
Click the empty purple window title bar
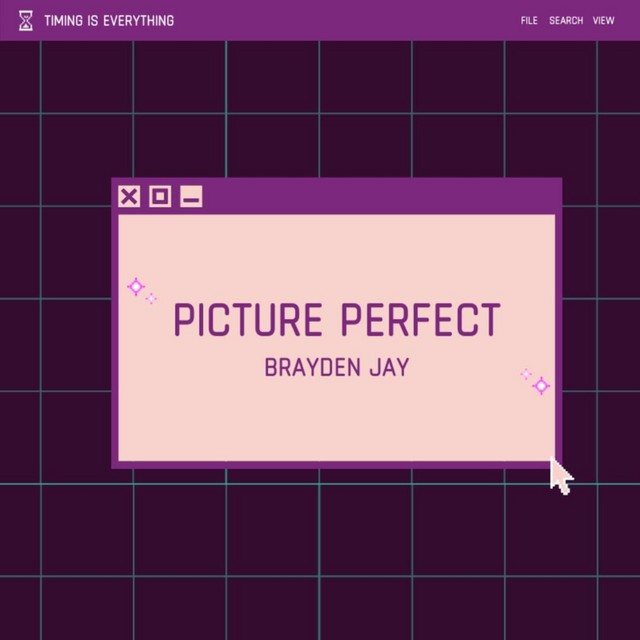click(x=380, y=196)
